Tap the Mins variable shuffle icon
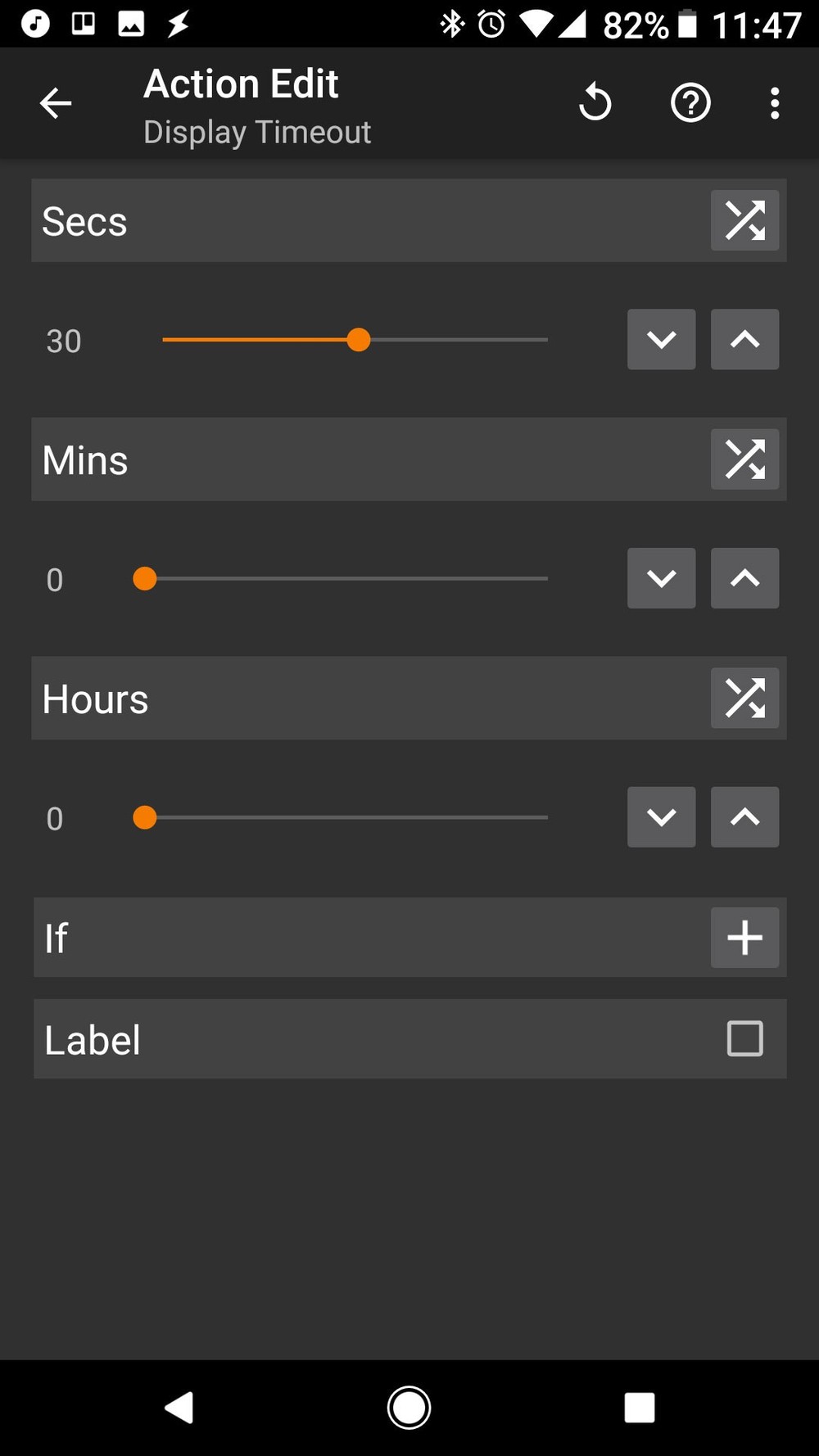 pos(744,459)
